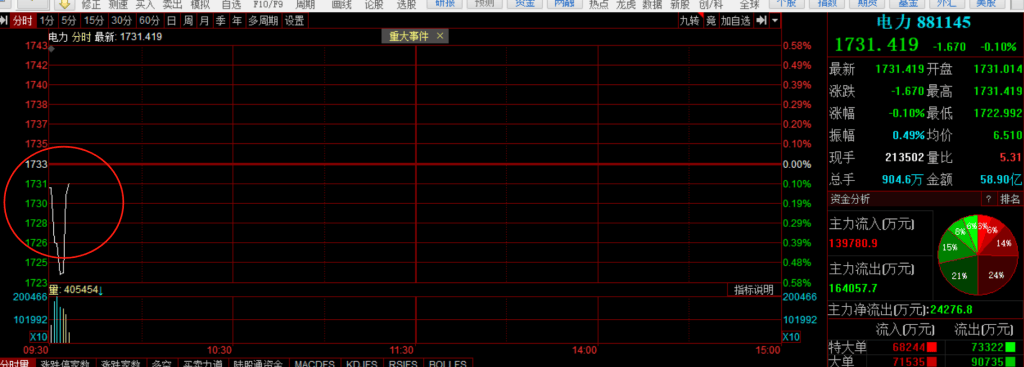Click the question mark help icon in 资金分析
The height and width of the screenshot is (367, 1024).
coord(988,199)
